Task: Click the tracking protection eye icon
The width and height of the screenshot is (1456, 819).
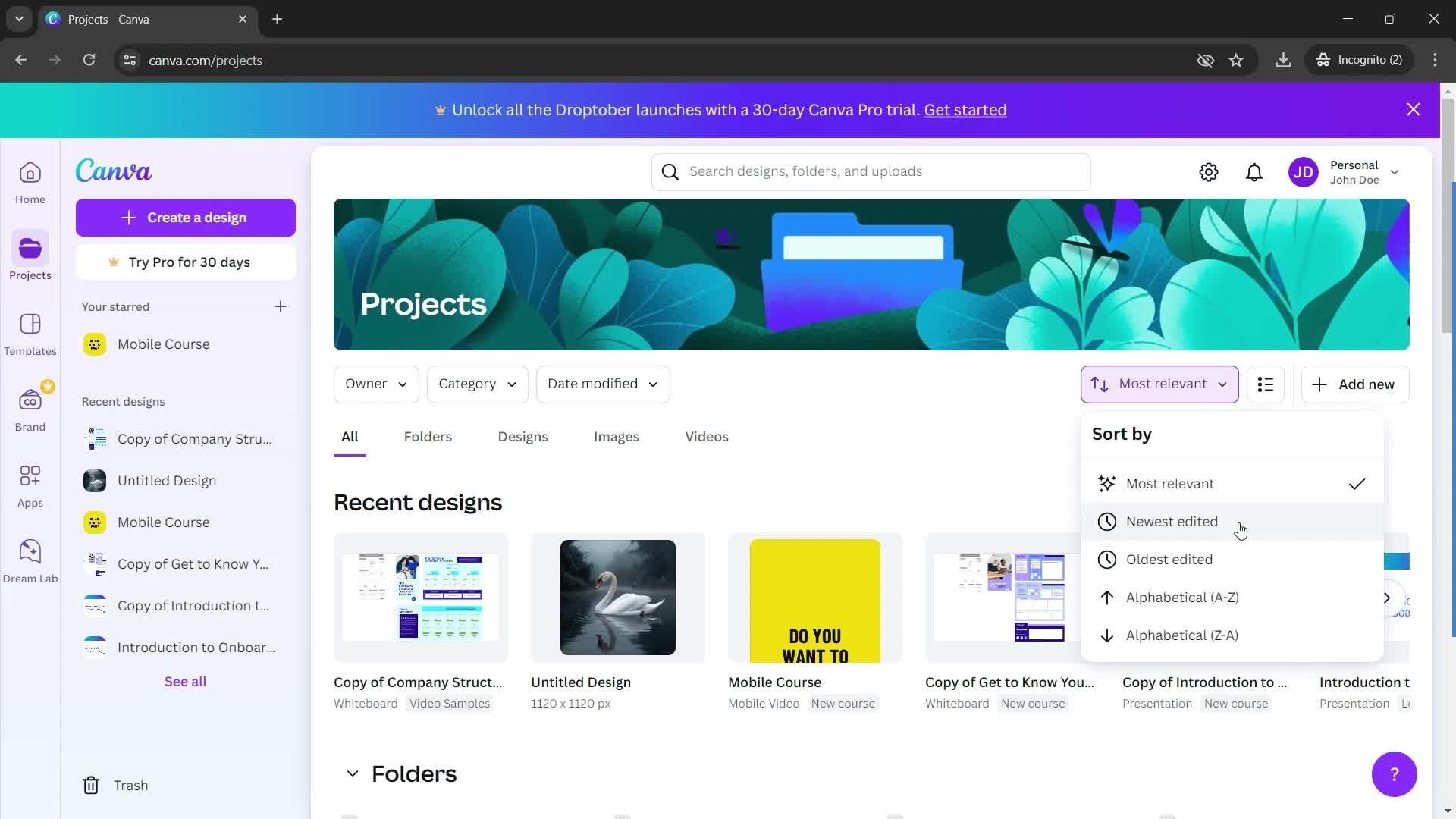Action: [1205, 60]
